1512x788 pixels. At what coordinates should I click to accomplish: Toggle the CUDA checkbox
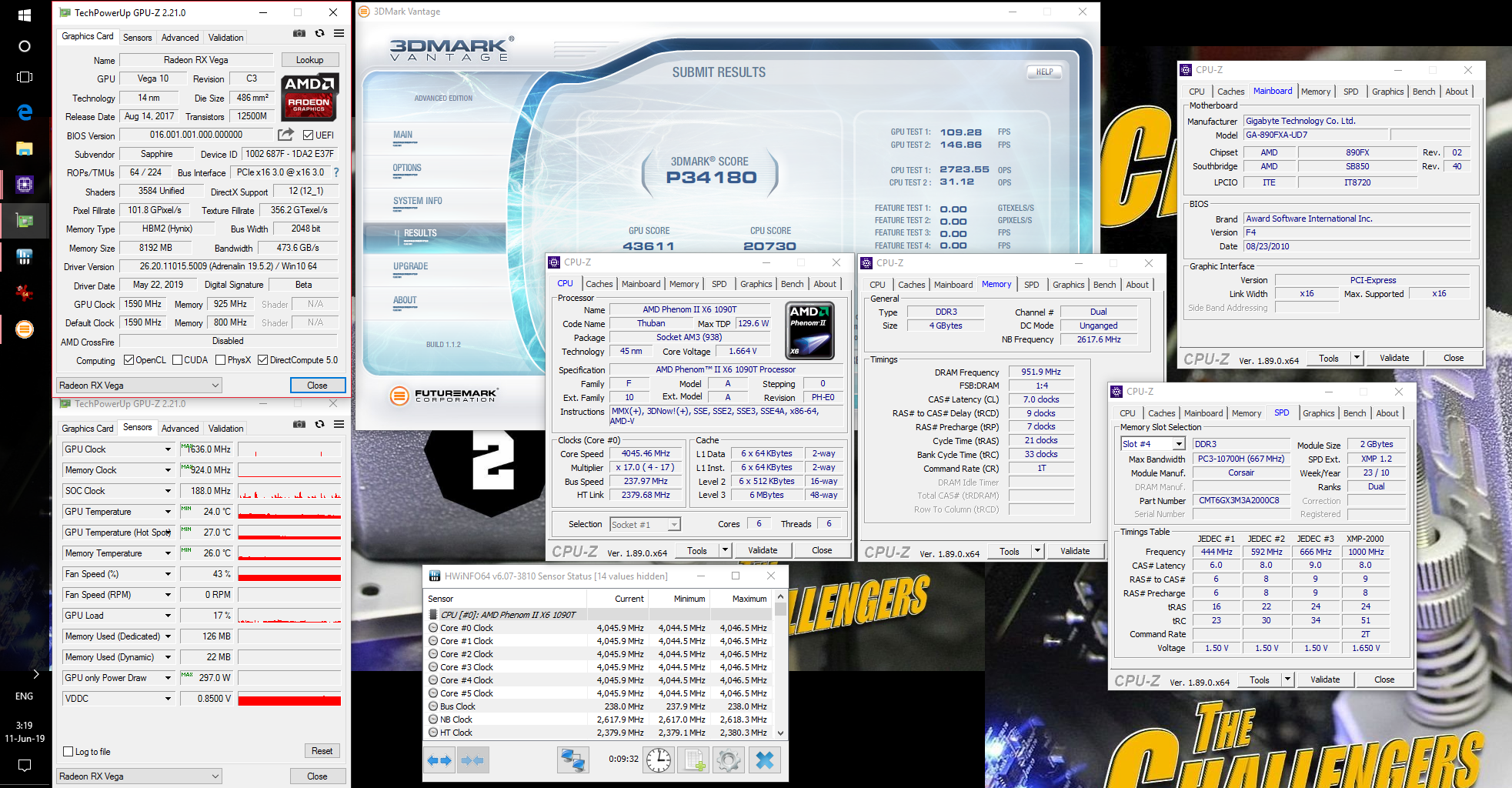178,360
